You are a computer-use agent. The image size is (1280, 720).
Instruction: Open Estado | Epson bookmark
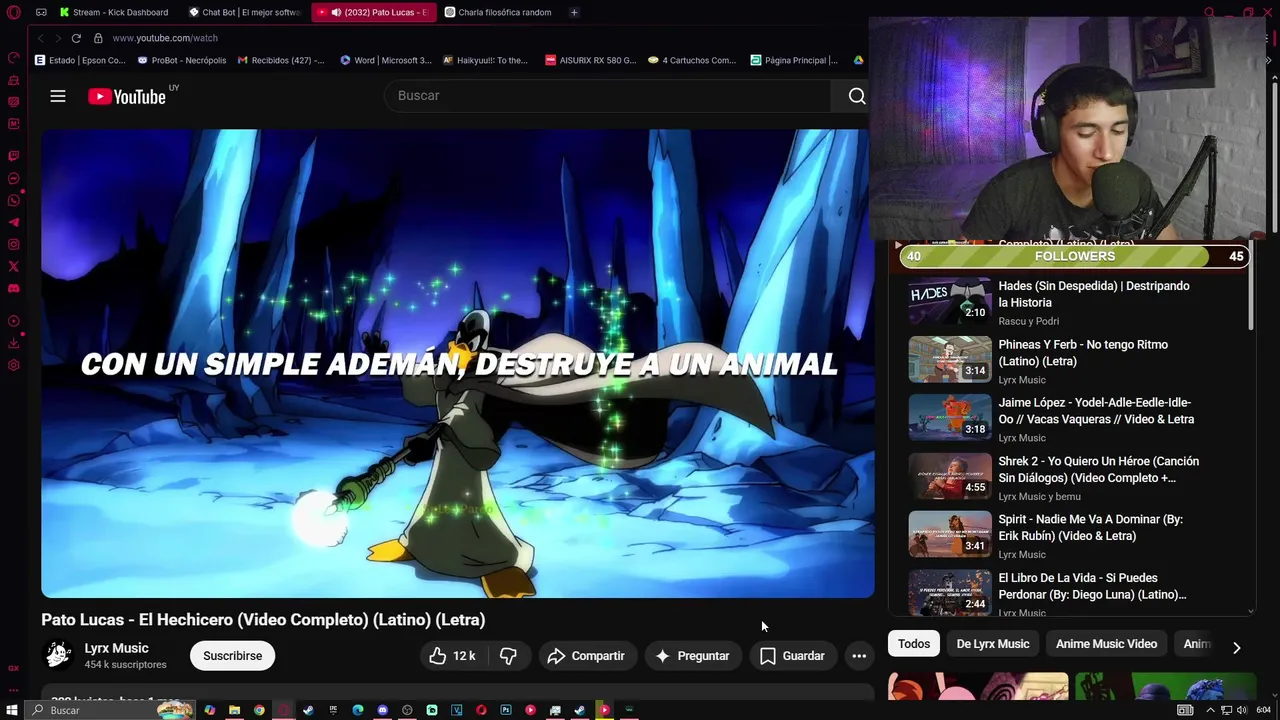80,60
